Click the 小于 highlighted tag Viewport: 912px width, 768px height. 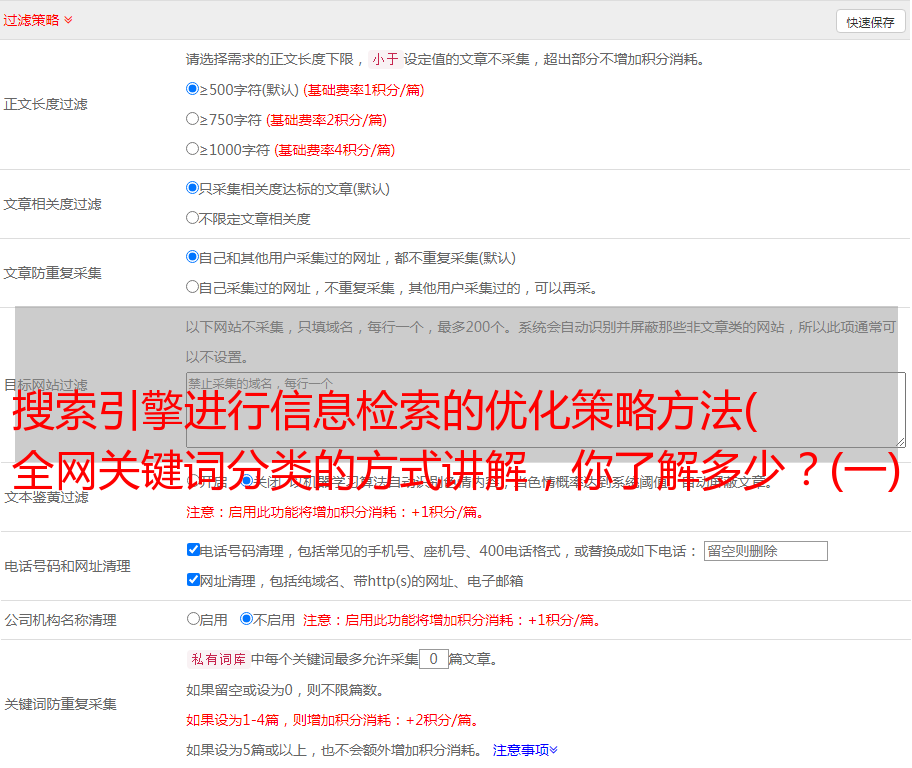[x=385, y=59]
